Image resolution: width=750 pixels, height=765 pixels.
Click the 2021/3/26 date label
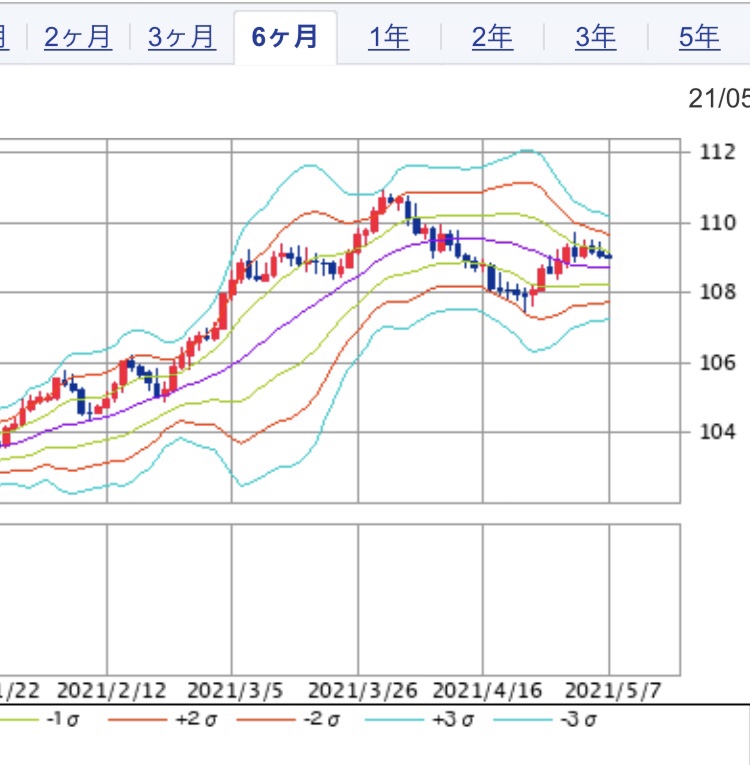click(x=363, y=691)
